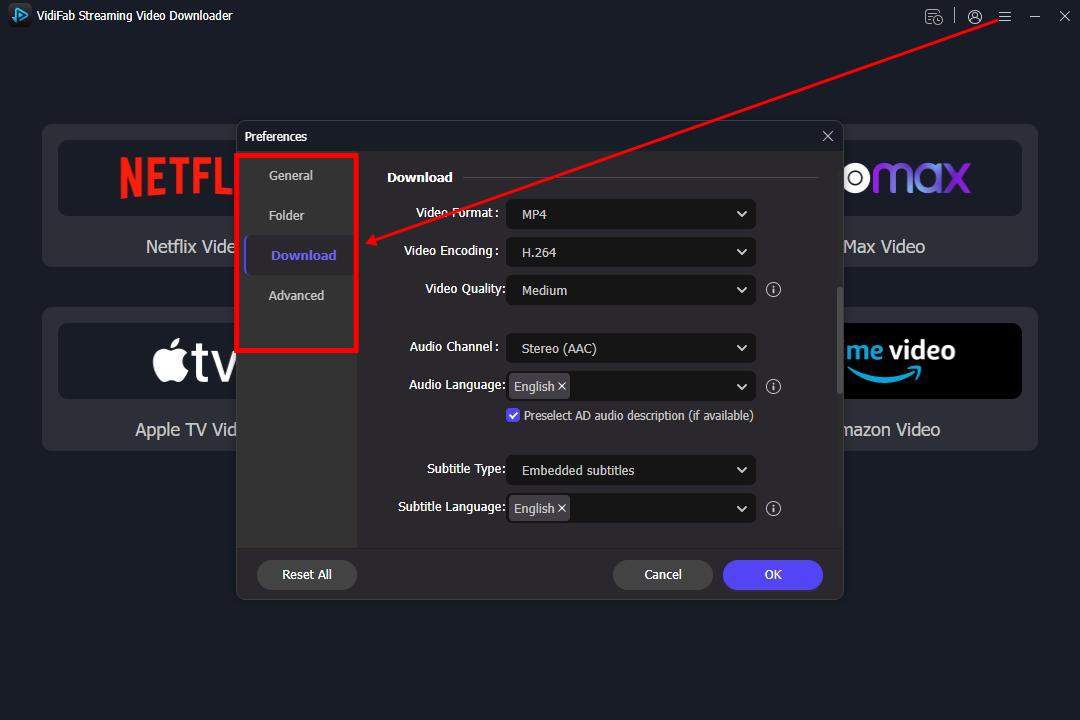This screenshot has height=720, width=1080.
Task: Expand the Subtitle Language dropdown arrow
Action: pyautogui.click(x=742, y=508)
